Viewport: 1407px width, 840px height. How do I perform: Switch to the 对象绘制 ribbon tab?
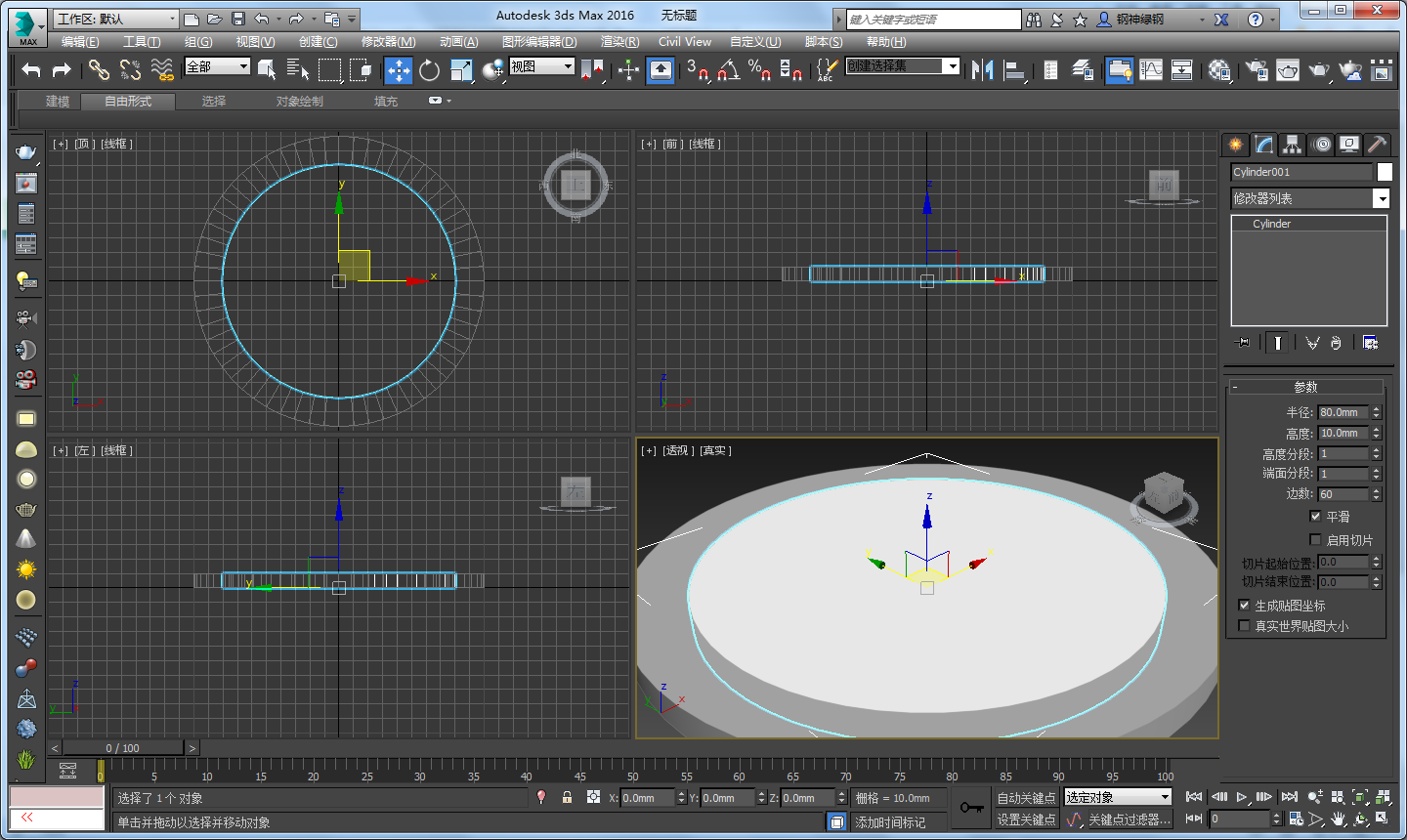click(300, 102)
